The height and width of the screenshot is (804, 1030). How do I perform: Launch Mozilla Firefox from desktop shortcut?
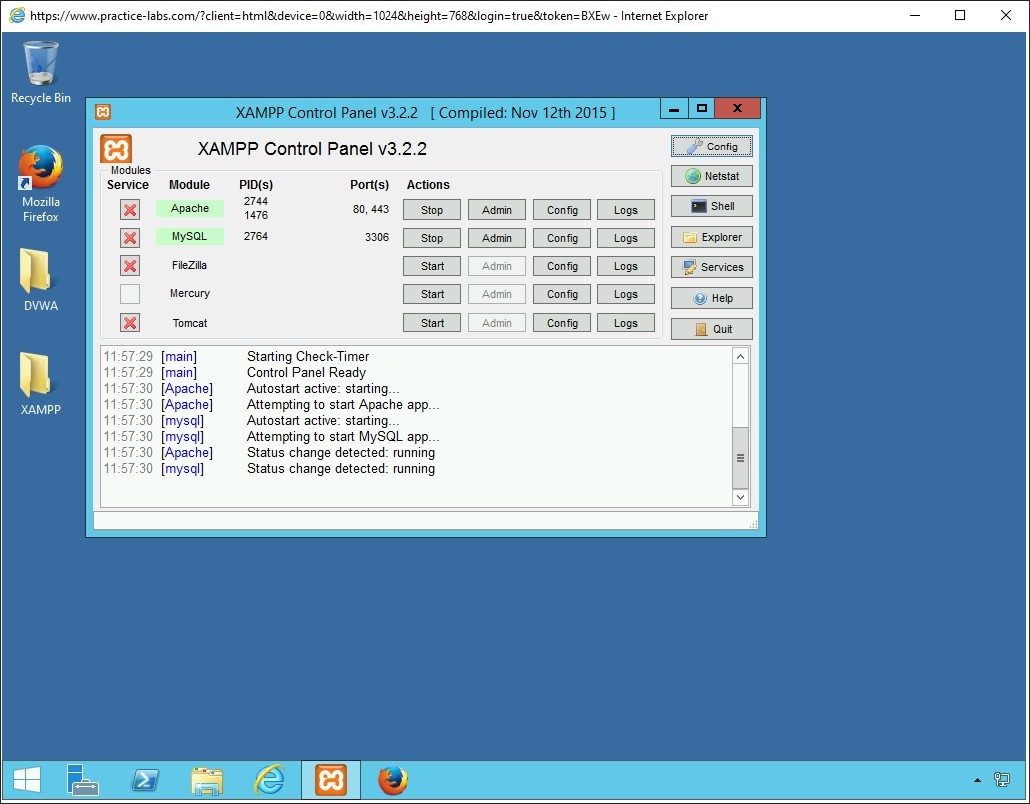click(41, 184)
